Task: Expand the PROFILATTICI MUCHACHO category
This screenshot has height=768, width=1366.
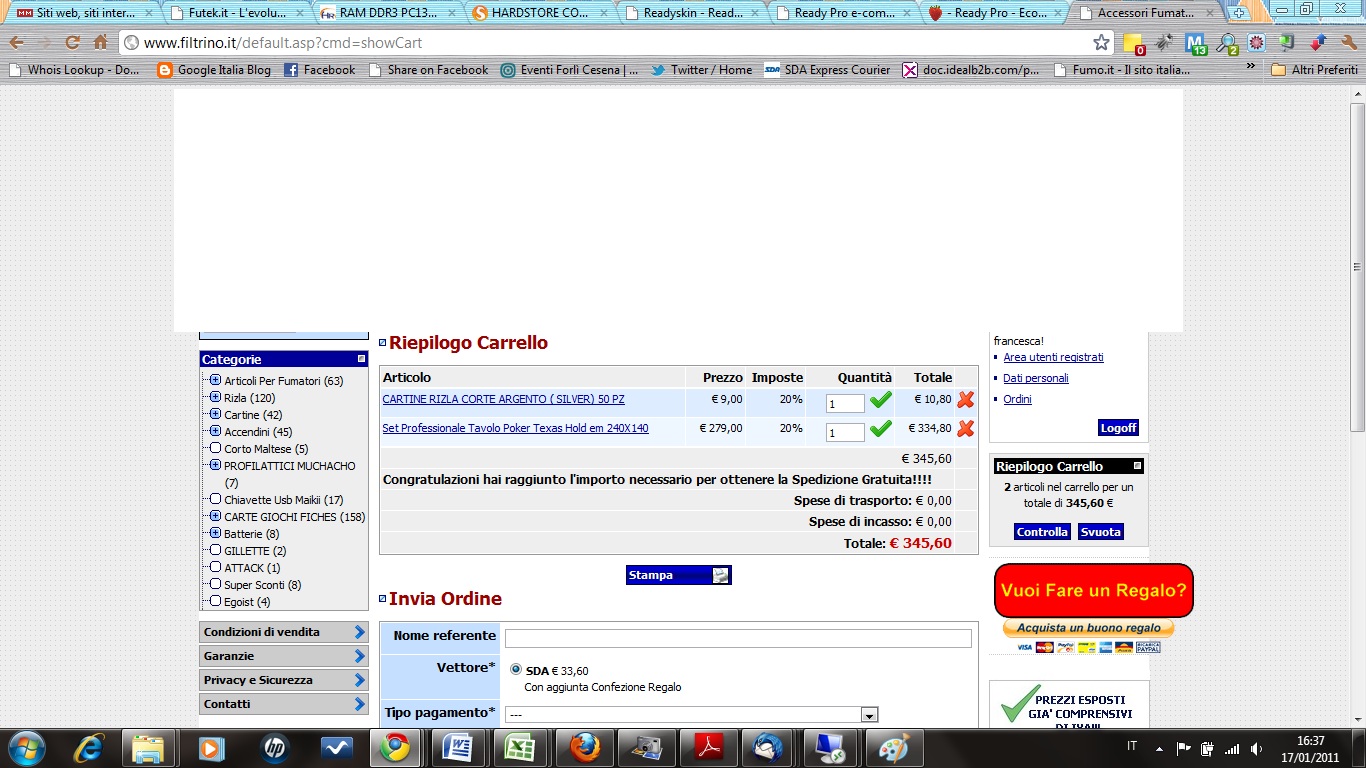Action: [x=215, y=465]
